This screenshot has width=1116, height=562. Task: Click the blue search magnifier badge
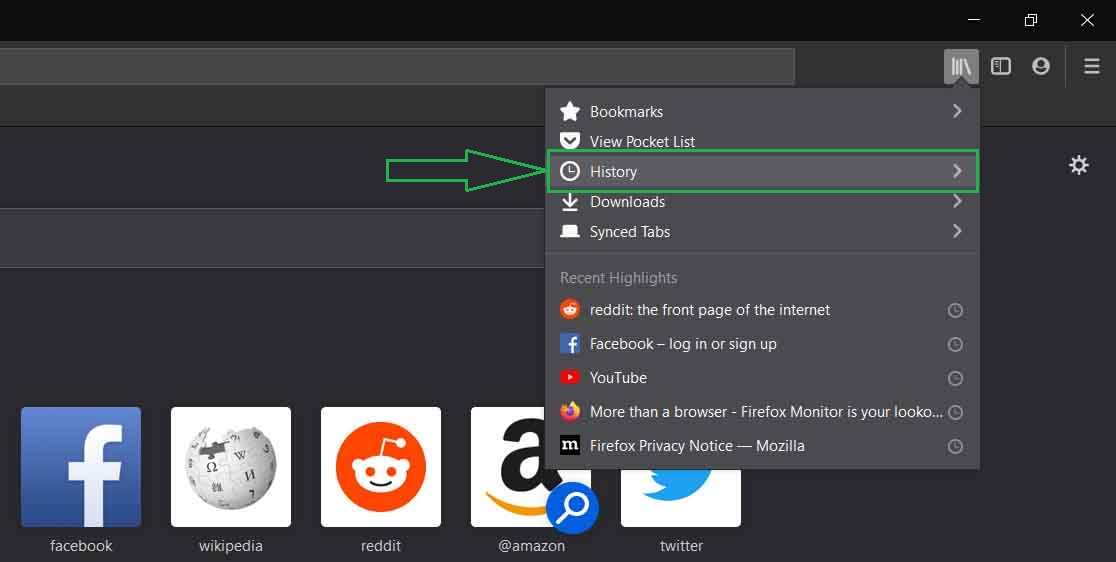click(572, 508)
